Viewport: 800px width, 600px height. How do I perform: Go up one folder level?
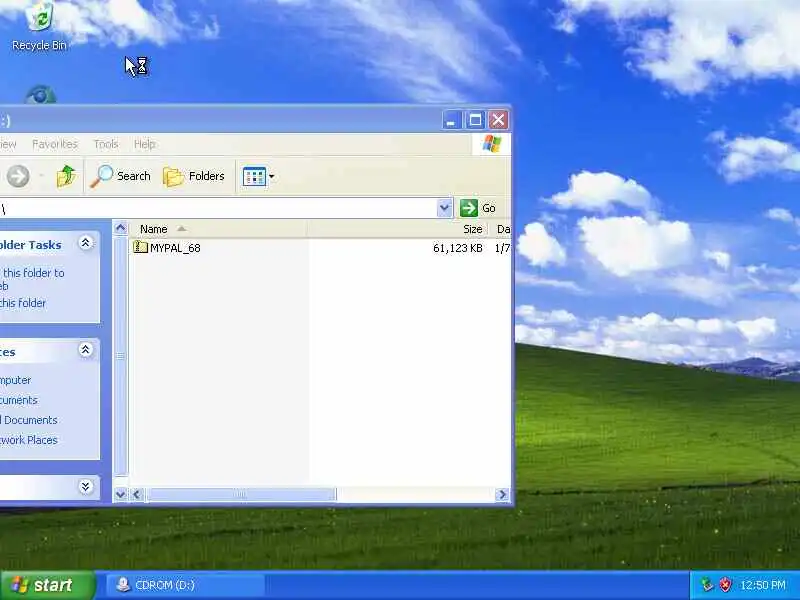click(x=66, y=177)
